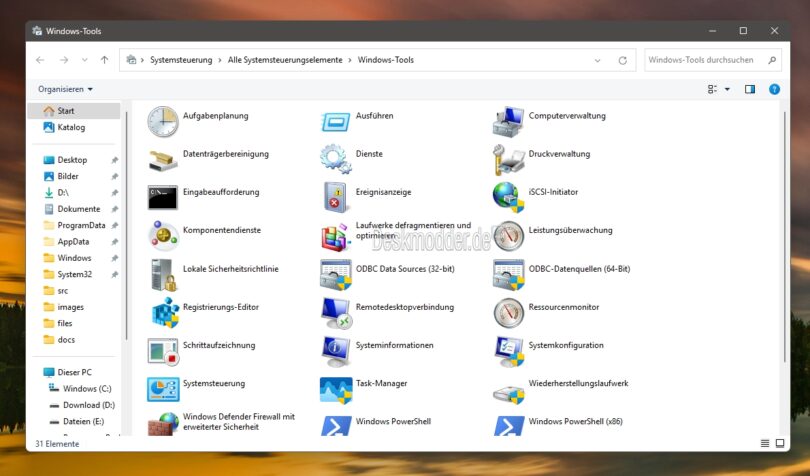Refresh the Windows-Tools folder
Image resolution: width=810 pixels, height=476 pixels.
[x=623, y=60]
